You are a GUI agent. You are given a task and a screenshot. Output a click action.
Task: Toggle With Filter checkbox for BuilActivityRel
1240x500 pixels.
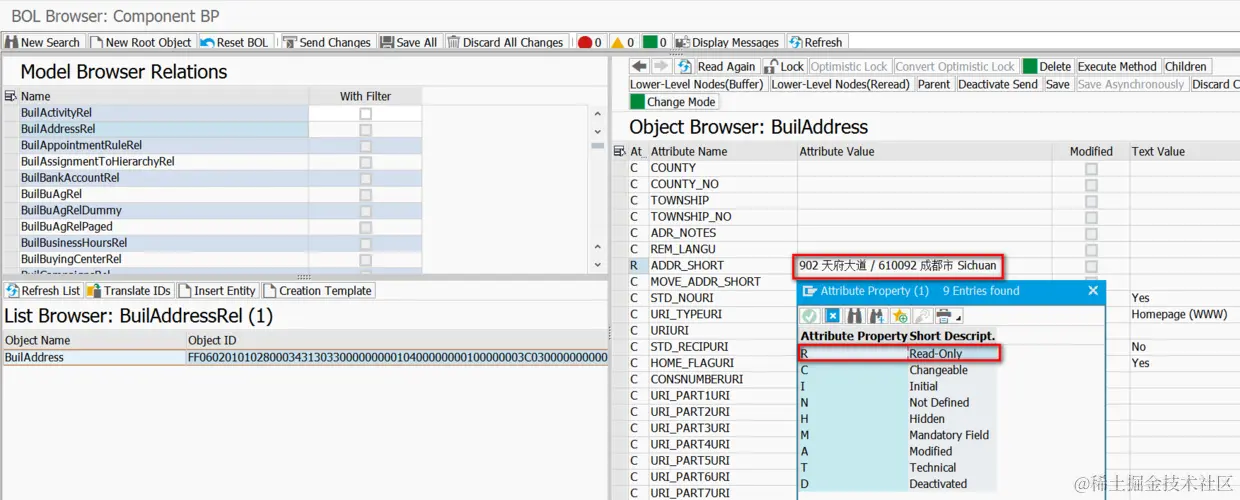pyautogui.click(x=365, y=114)
